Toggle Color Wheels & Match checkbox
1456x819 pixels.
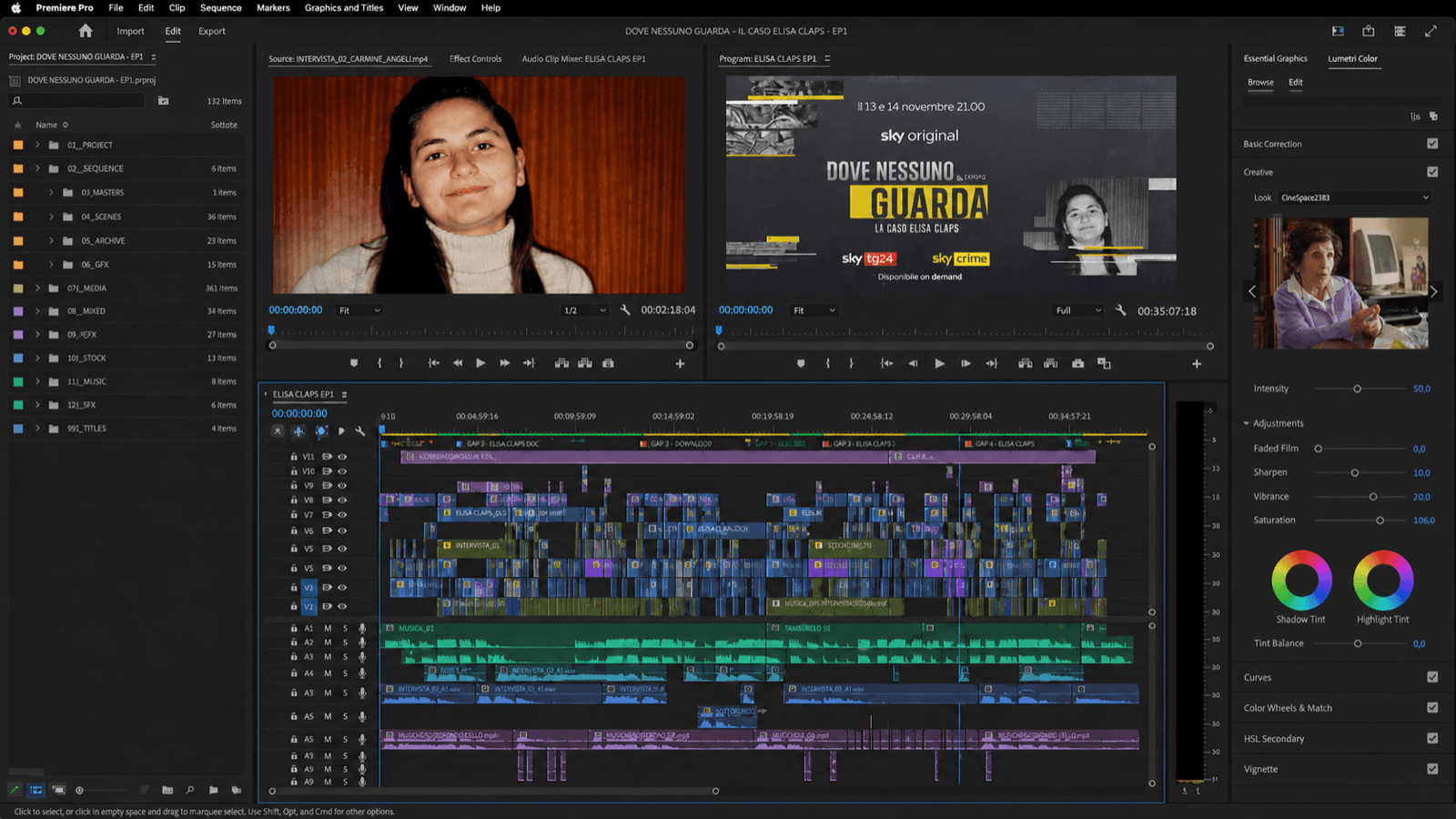coord(1432,708)
